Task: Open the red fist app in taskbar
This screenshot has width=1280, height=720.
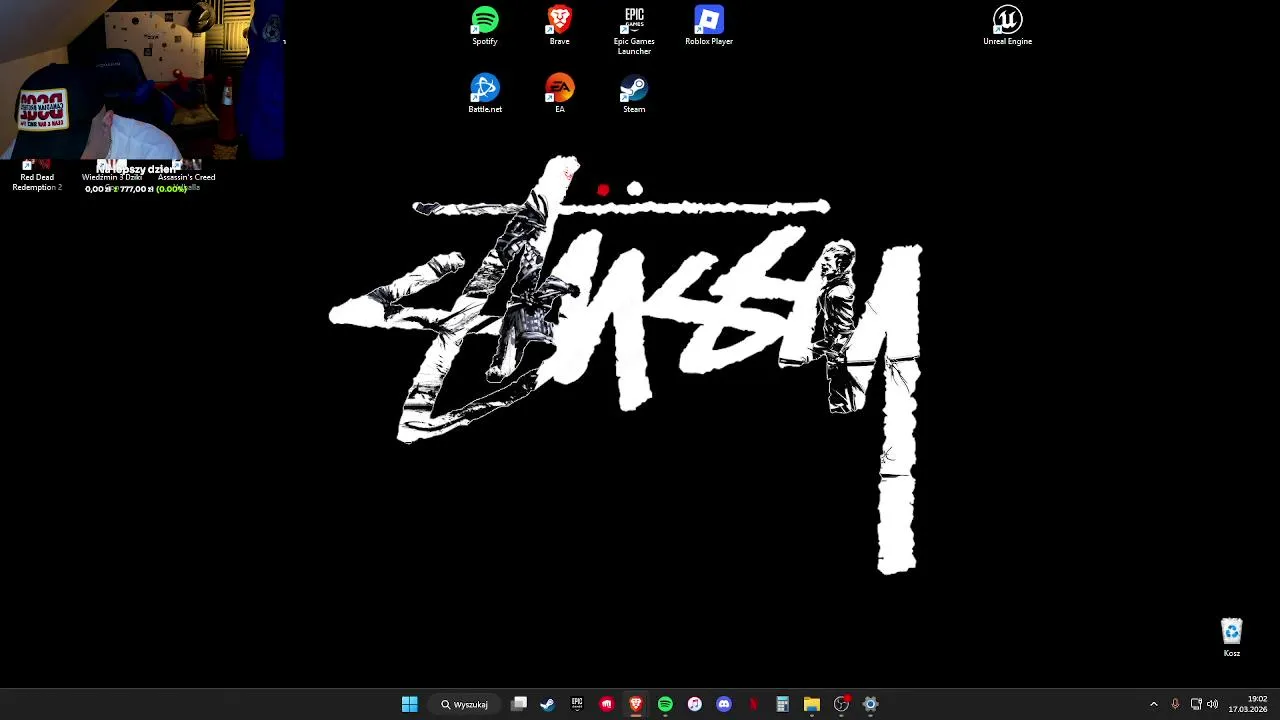Action: tap(606, 704)
